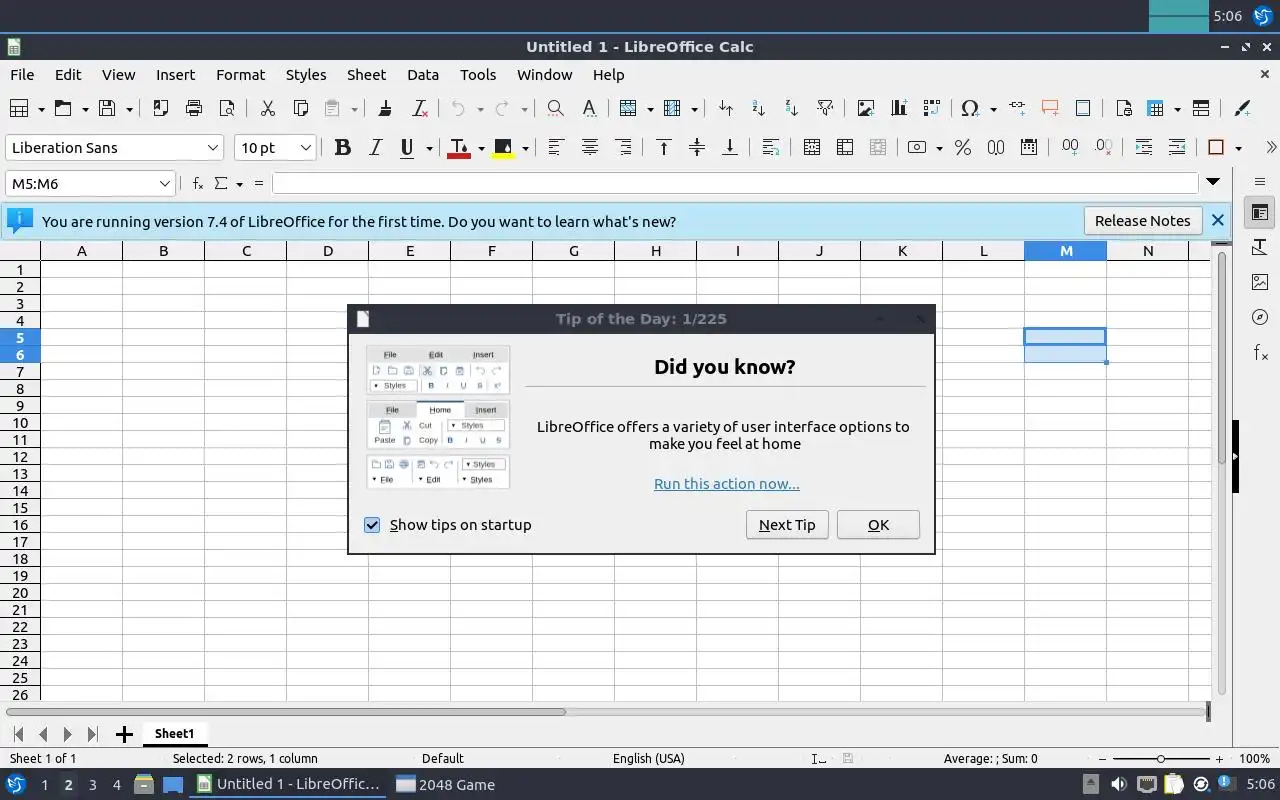This screenshot has width=1280, height=800.
Task: Click the AutoFilter funnel icon
Action: click(825, 108)
